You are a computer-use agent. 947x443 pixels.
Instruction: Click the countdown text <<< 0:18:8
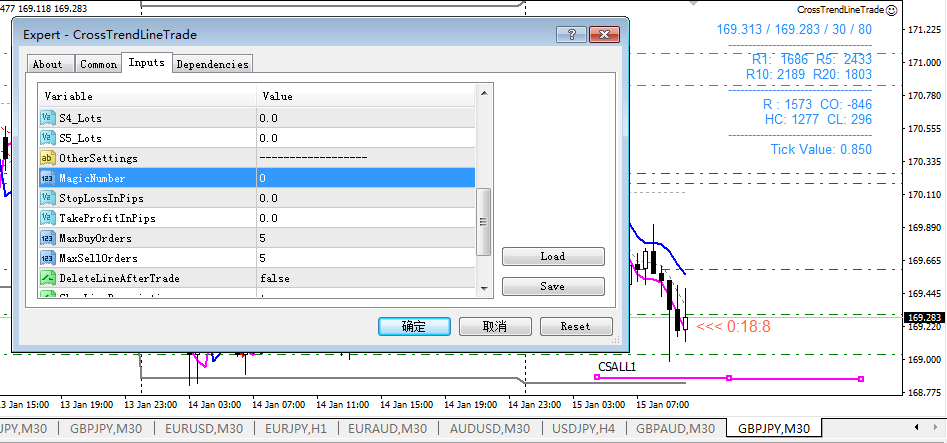733,327
